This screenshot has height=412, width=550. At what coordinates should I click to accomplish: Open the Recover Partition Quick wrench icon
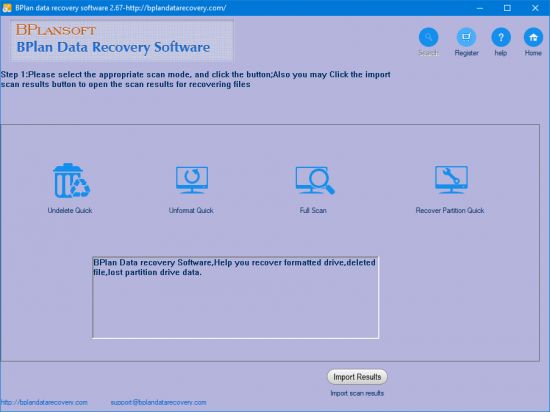(451, 180)
